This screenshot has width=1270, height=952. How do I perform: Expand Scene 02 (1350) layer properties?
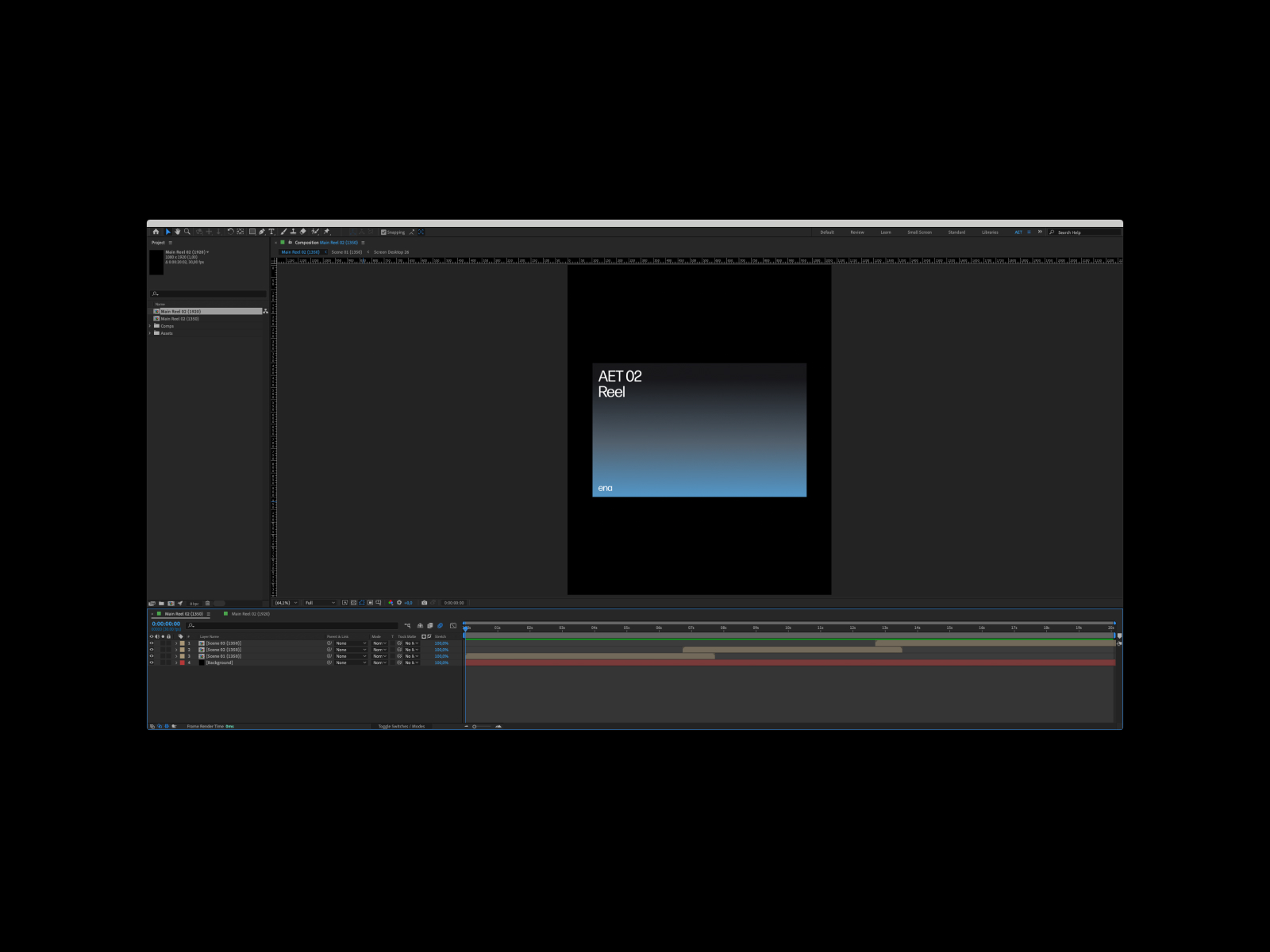[176, 650]
